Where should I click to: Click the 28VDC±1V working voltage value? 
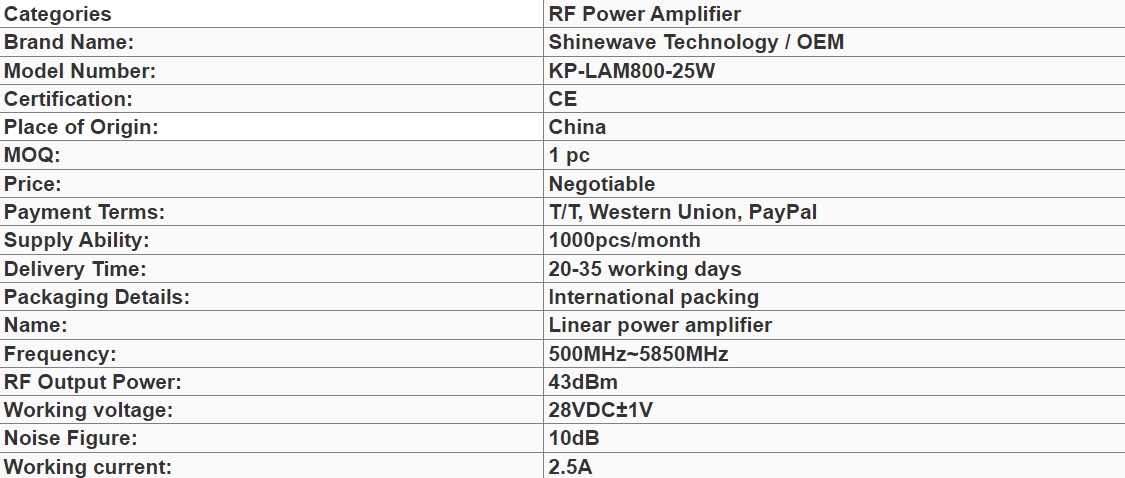(x=601, y=410)
